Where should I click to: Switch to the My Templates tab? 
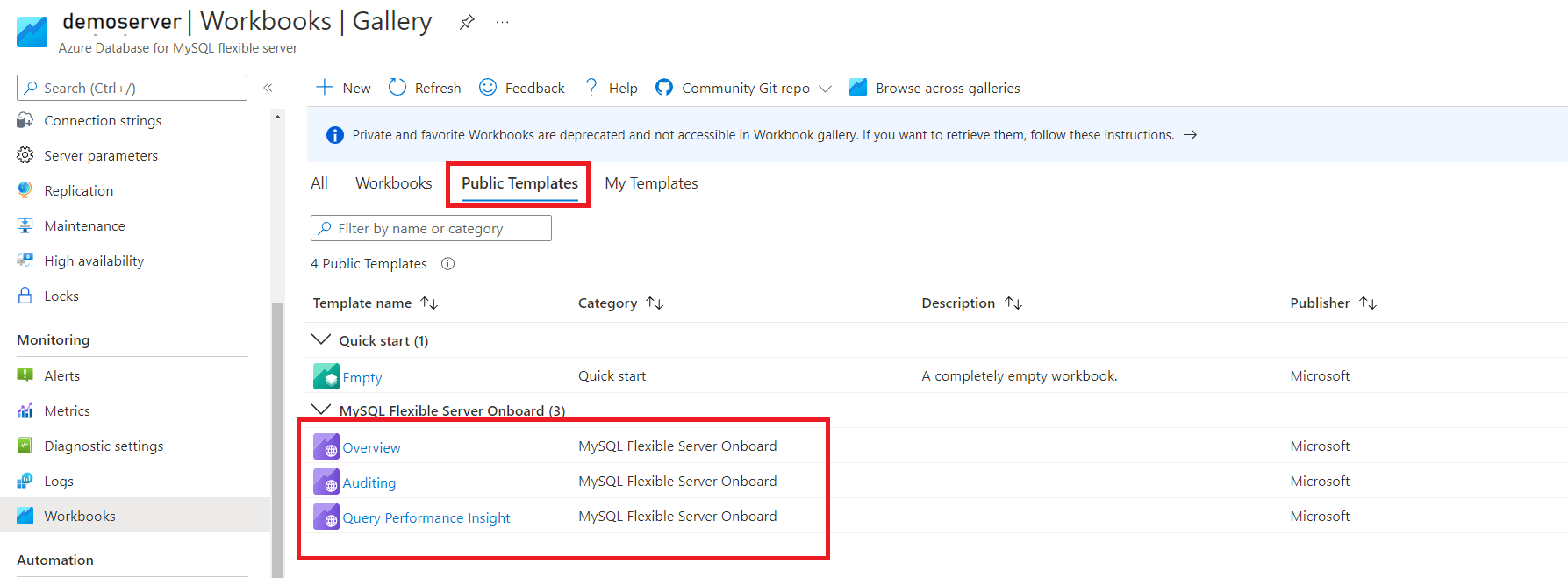[x=651, y=183]
